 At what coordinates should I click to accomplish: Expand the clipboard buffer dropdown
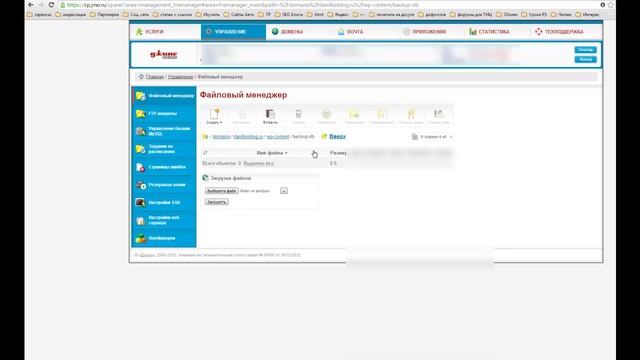pos(432,137)
